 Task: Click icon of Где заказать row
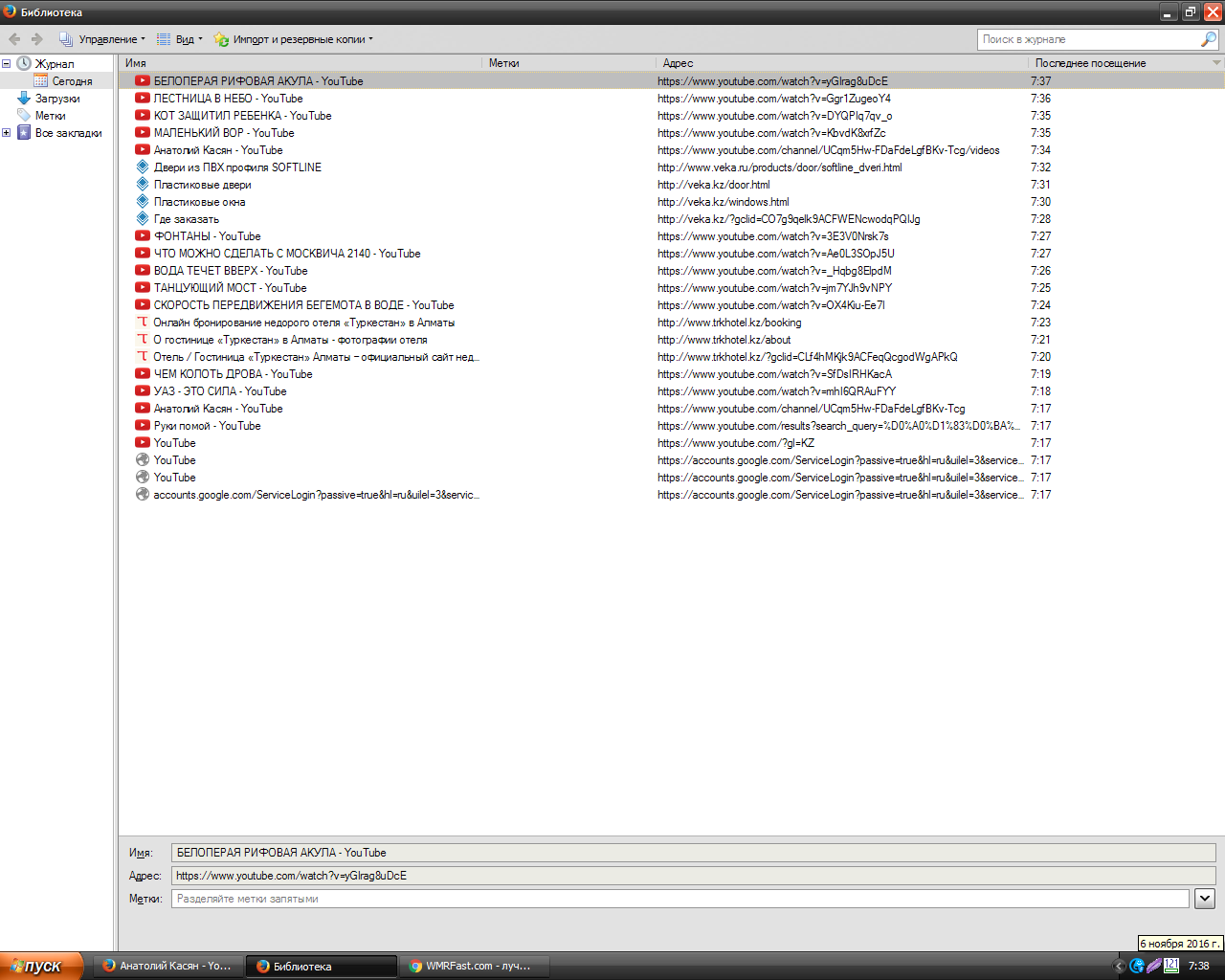coord(143,219)
